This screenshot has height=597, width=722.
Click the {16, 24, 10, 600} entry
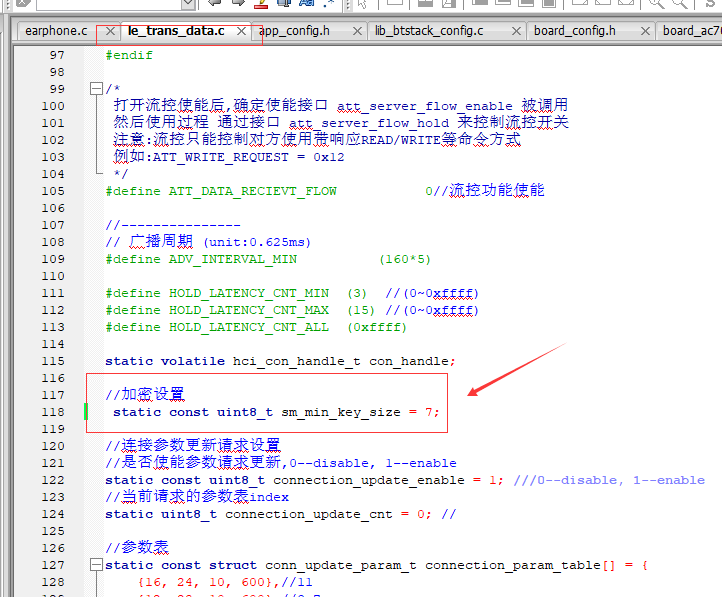click(x=205, y=582)
